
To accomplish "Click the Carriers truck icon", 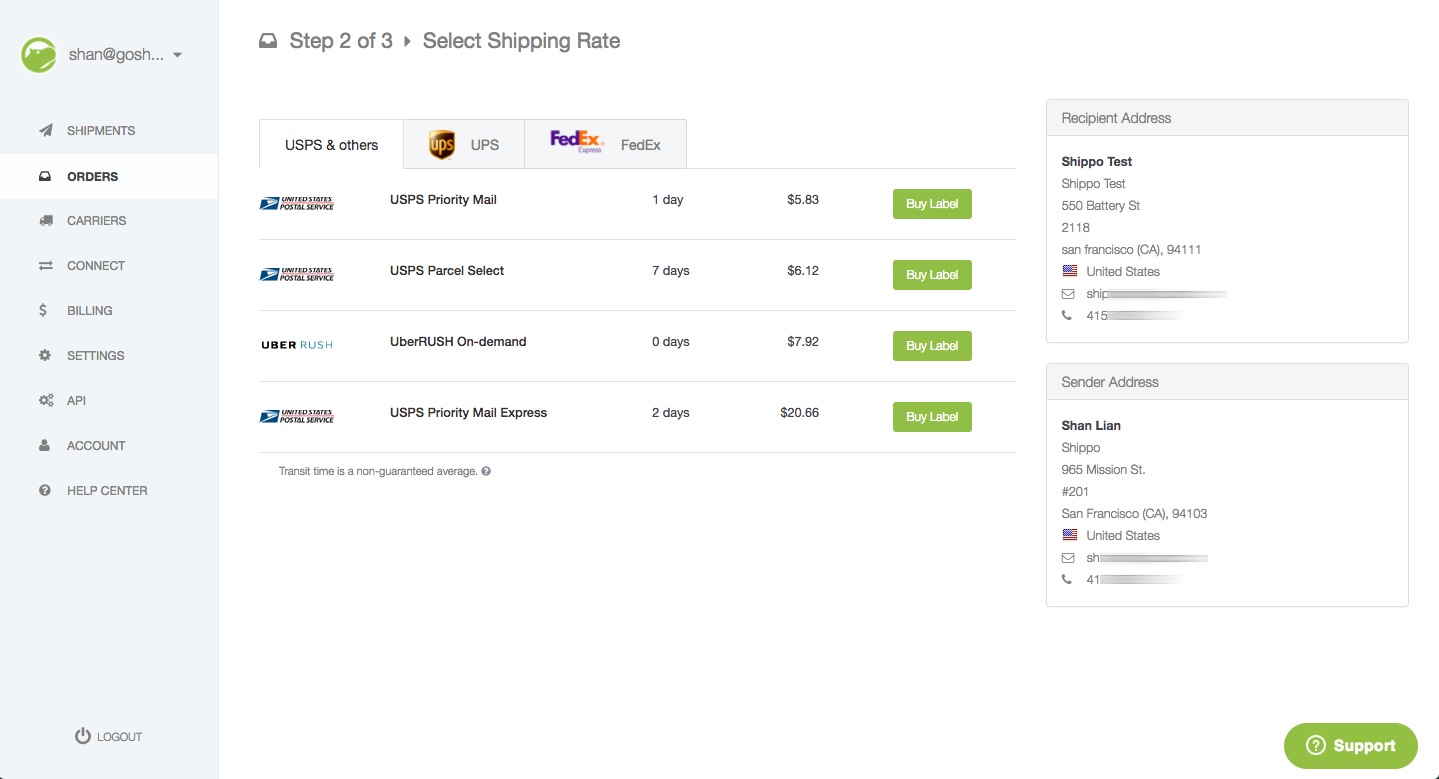I will tap(45, 221).
